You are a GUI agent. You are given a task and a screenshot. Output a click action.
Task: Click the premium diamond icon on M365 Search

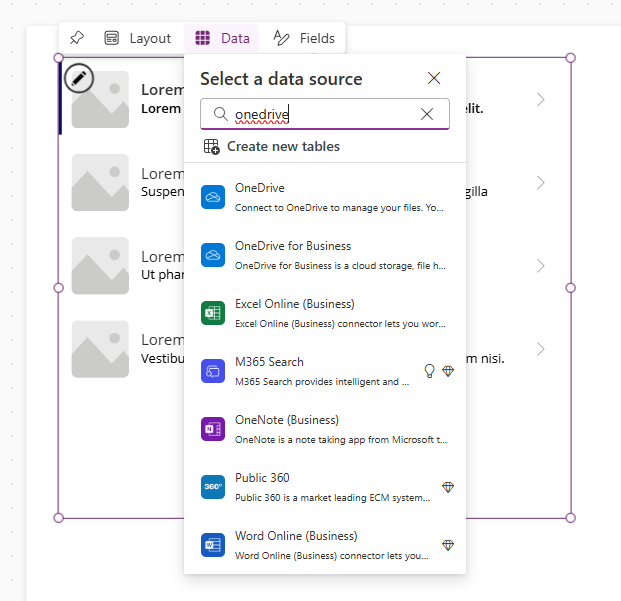[448, 371]
